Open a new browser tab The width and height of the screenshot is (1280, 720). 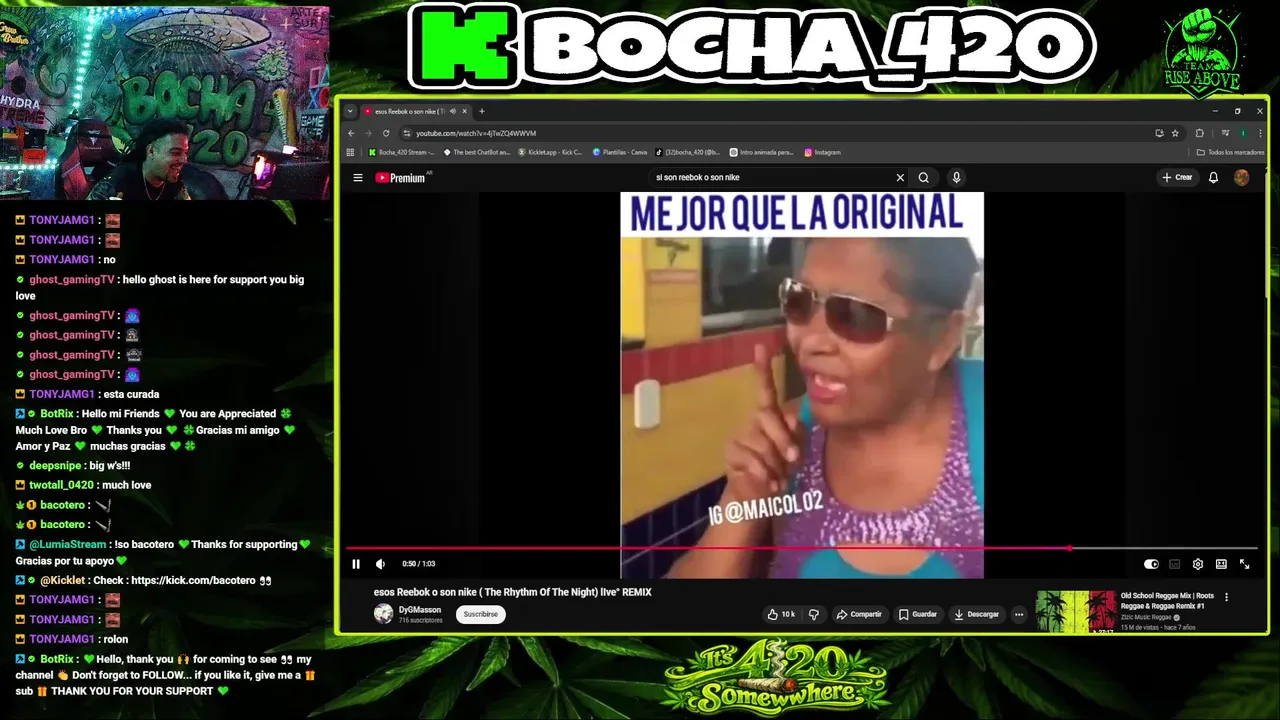coord(482,111)
